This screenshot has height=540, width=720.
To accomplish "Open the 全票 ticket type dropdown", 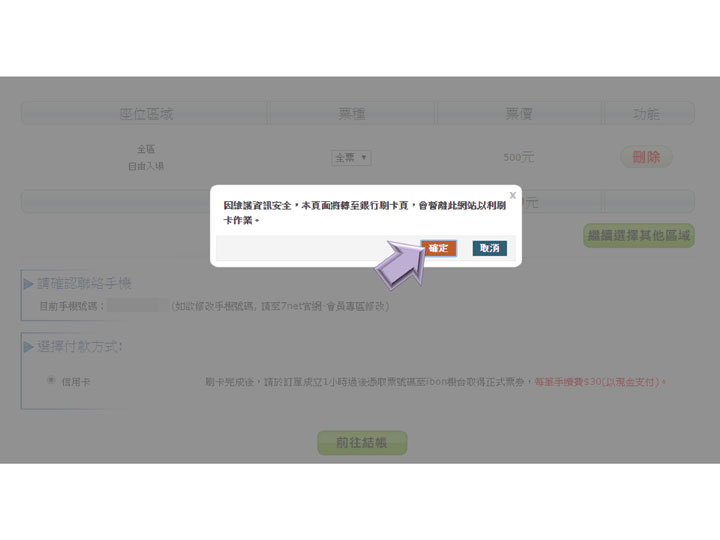I will click(x=351, y=158).
